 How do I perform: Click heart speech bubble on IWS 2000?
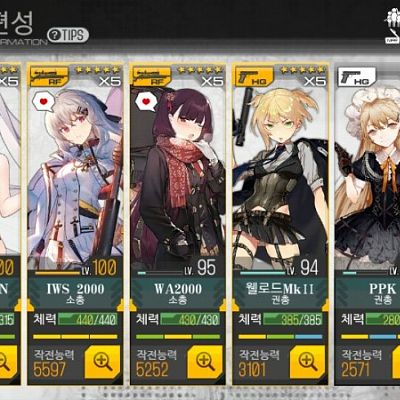coord(43,101)
